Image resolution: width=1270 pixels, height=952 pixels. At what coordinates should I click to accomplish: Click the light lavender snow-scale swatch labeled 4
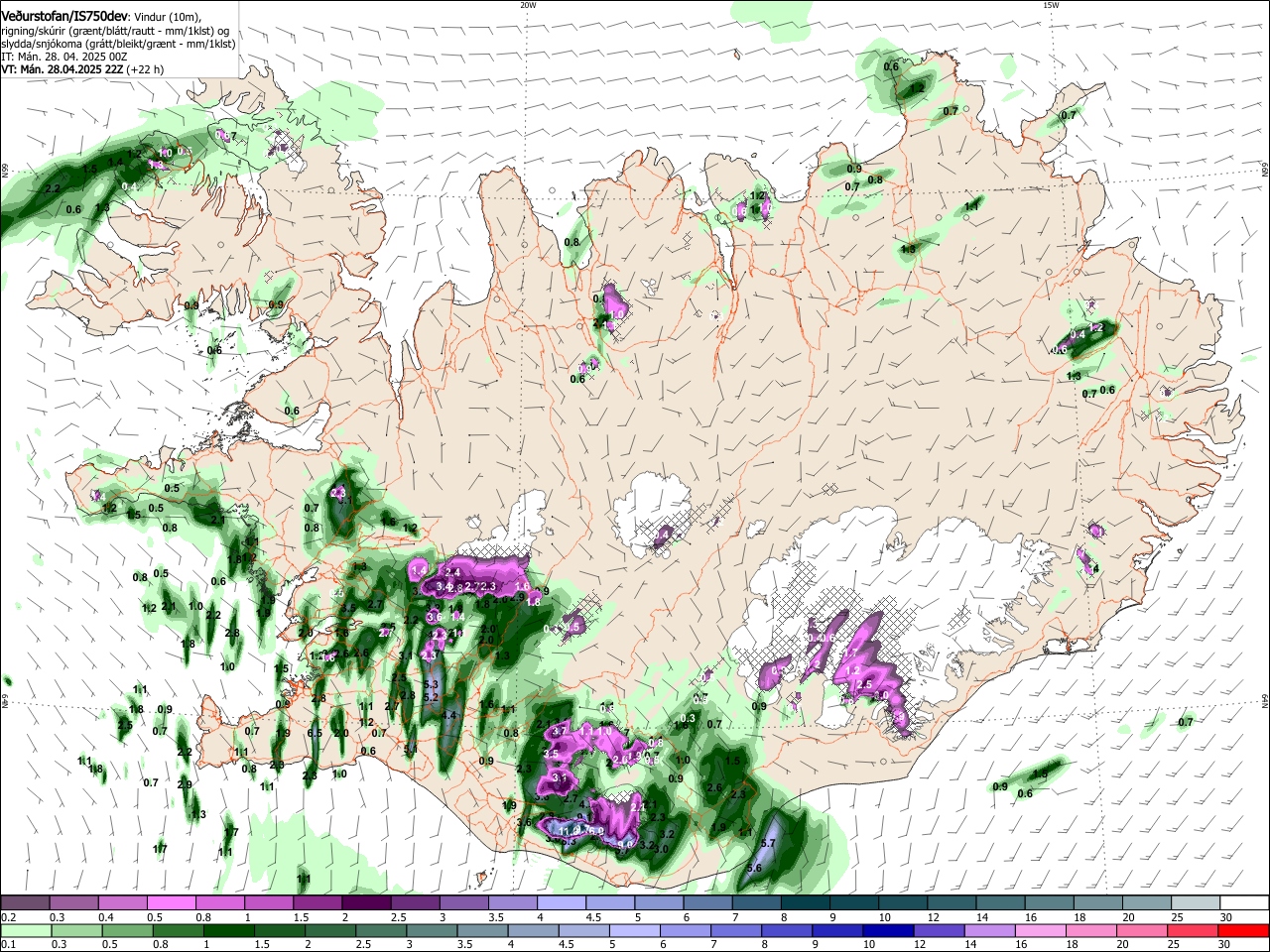coord(562,902)
